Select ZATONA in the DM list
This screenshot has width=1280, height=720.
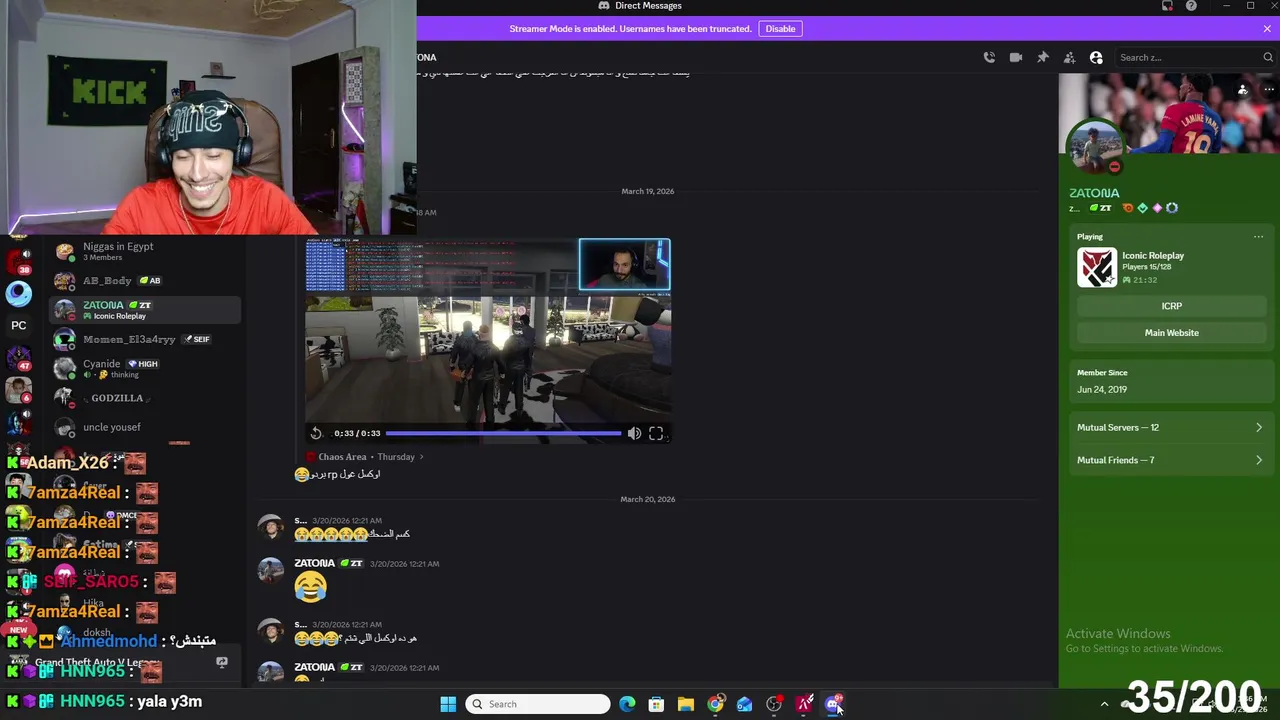pos(145,310)
